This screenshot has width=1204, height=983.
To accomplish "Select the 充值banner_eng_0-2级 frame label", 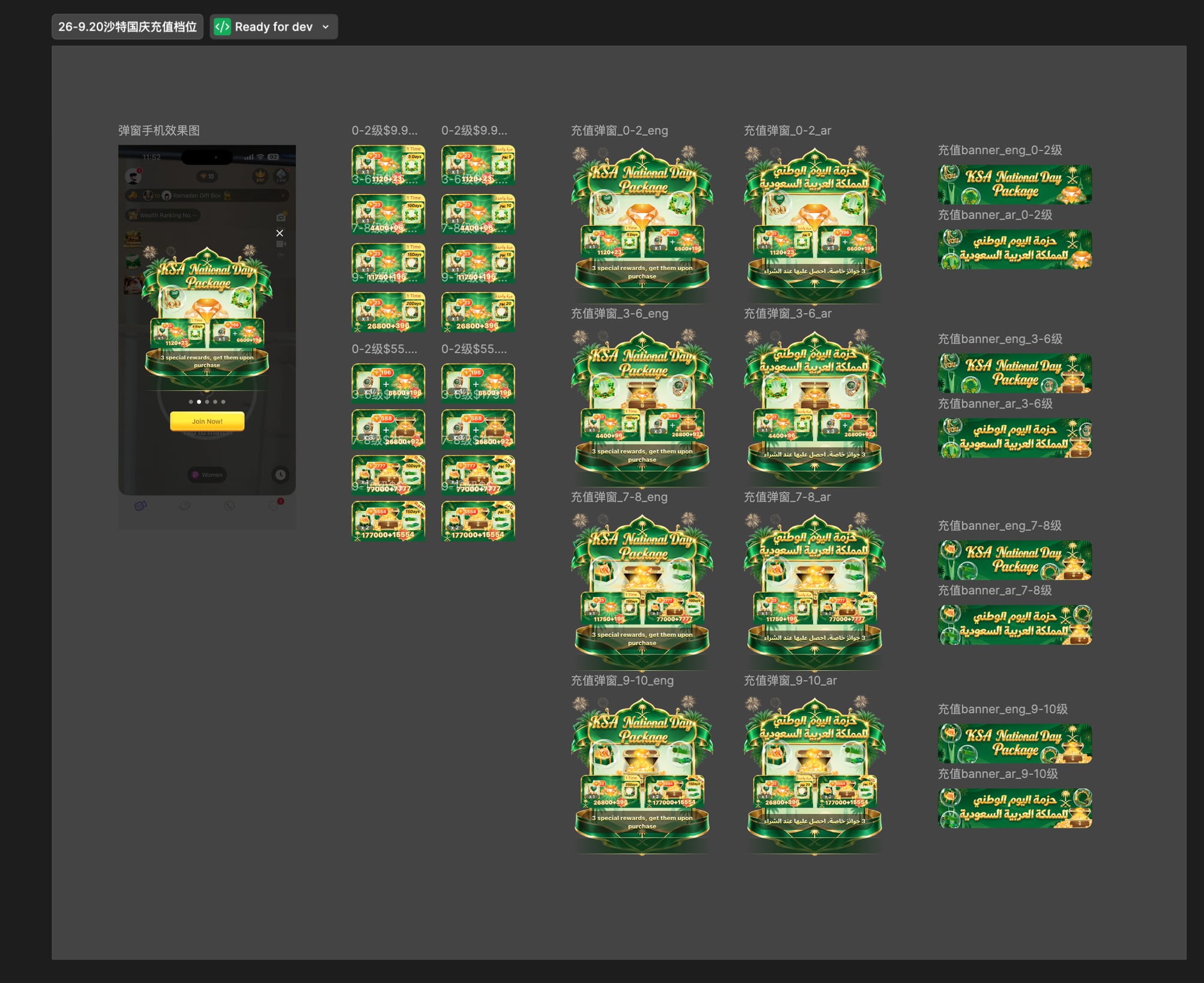I will (x=1000, y=150).
